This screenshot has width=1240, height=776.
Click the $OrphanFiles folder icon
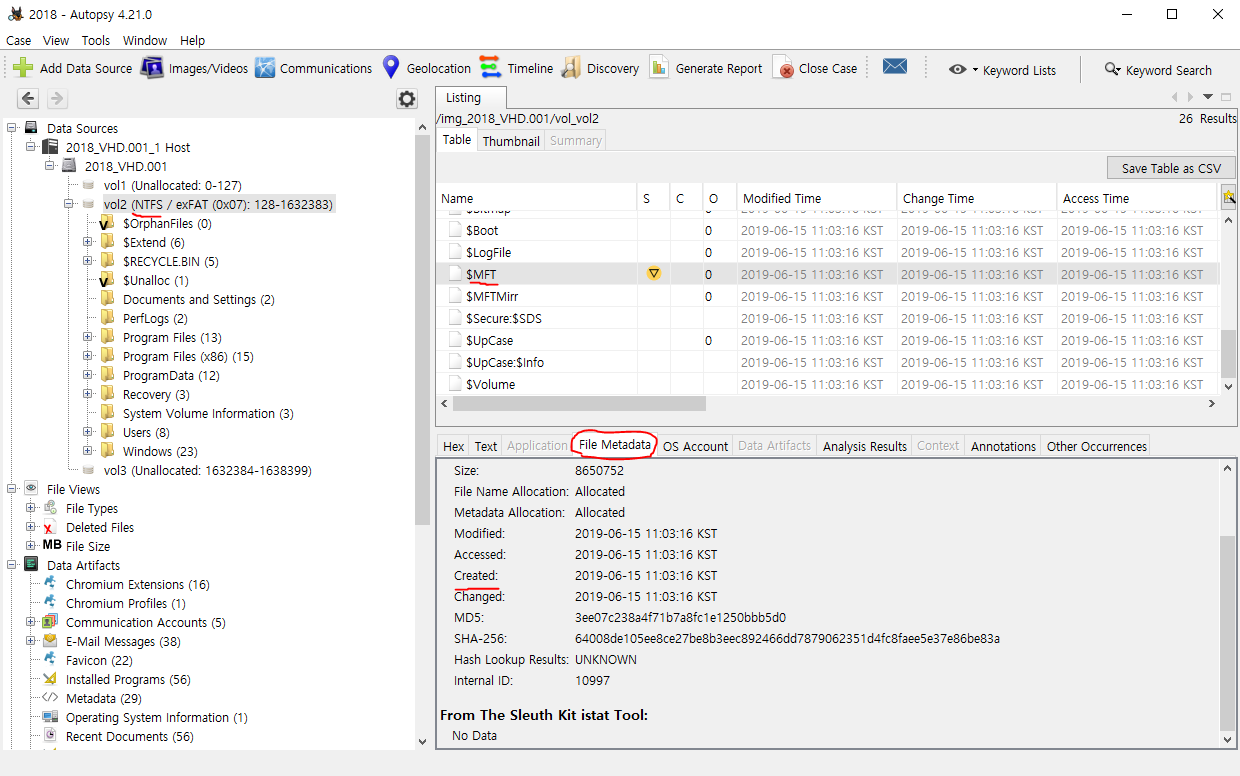tap(106, 224)
